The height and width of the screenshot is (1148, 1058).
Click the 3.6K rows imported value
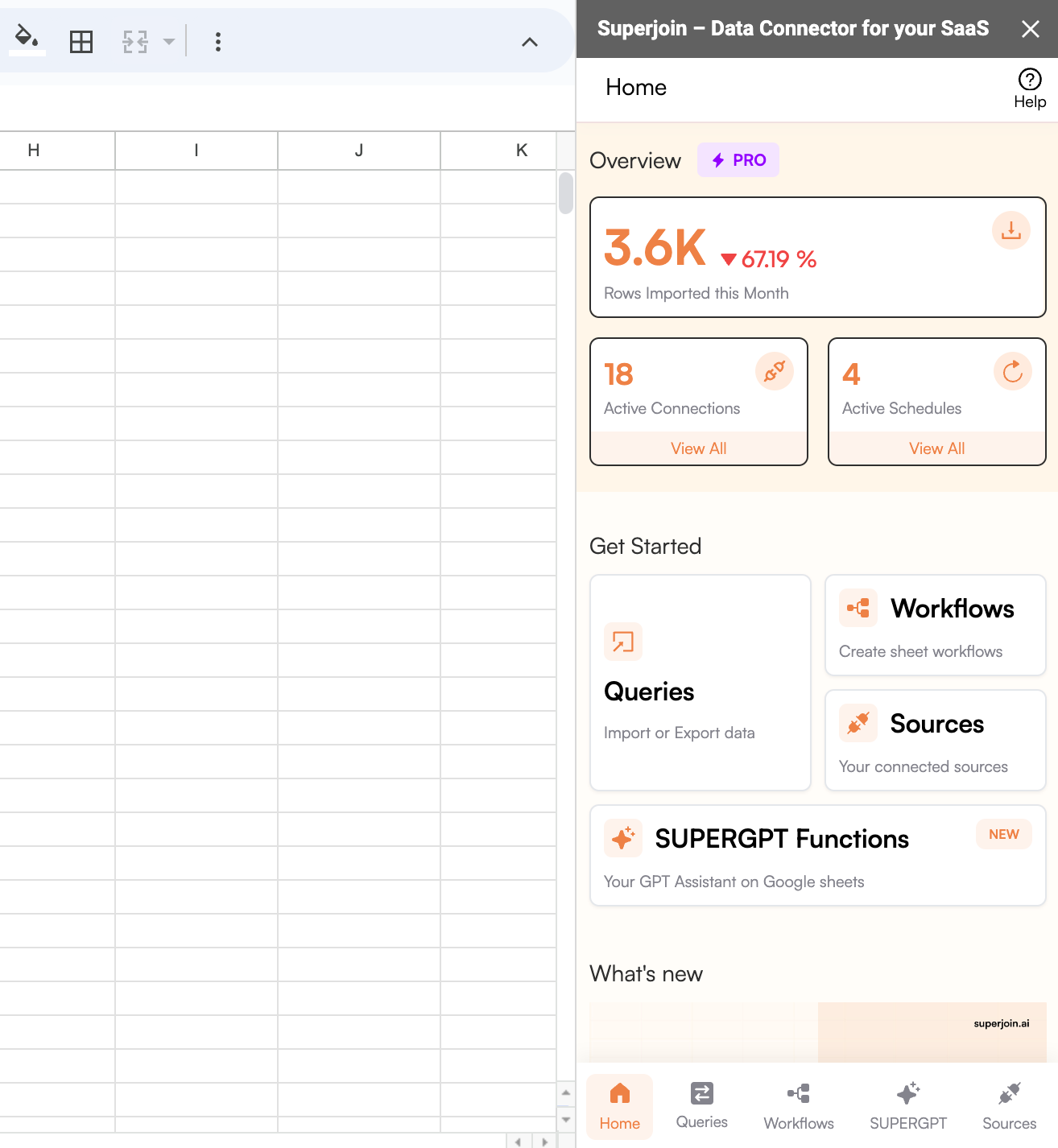tap(655, 247)
